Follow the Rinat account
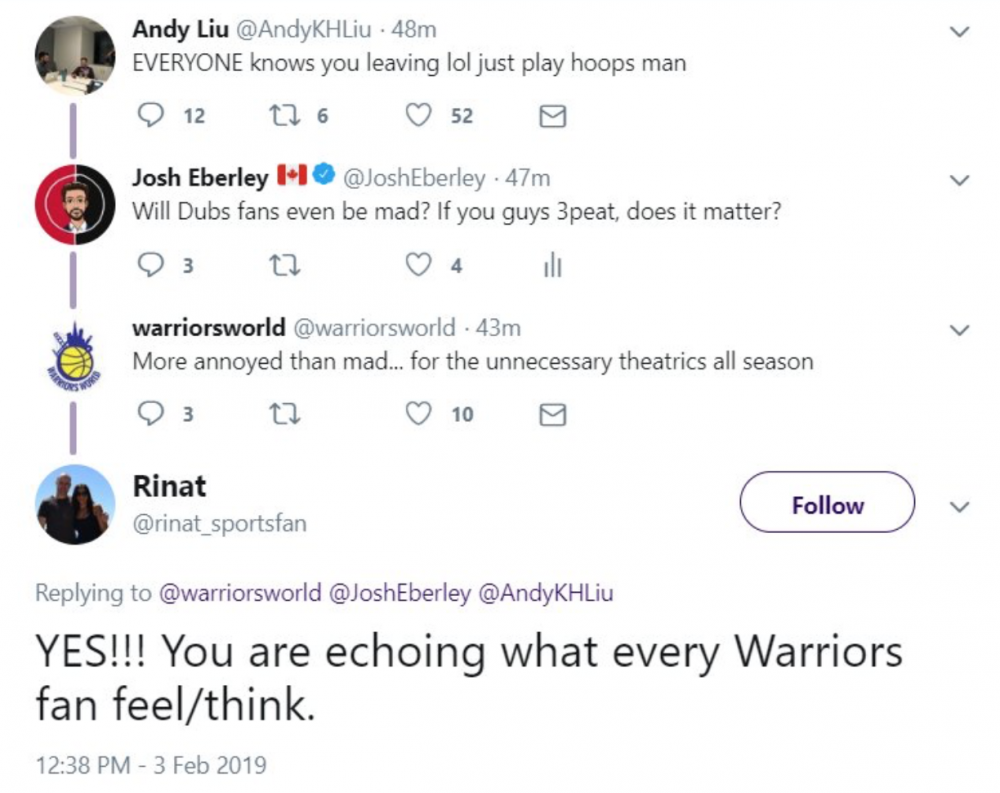The image size is (1000, 793). click(x=827, y=503)
